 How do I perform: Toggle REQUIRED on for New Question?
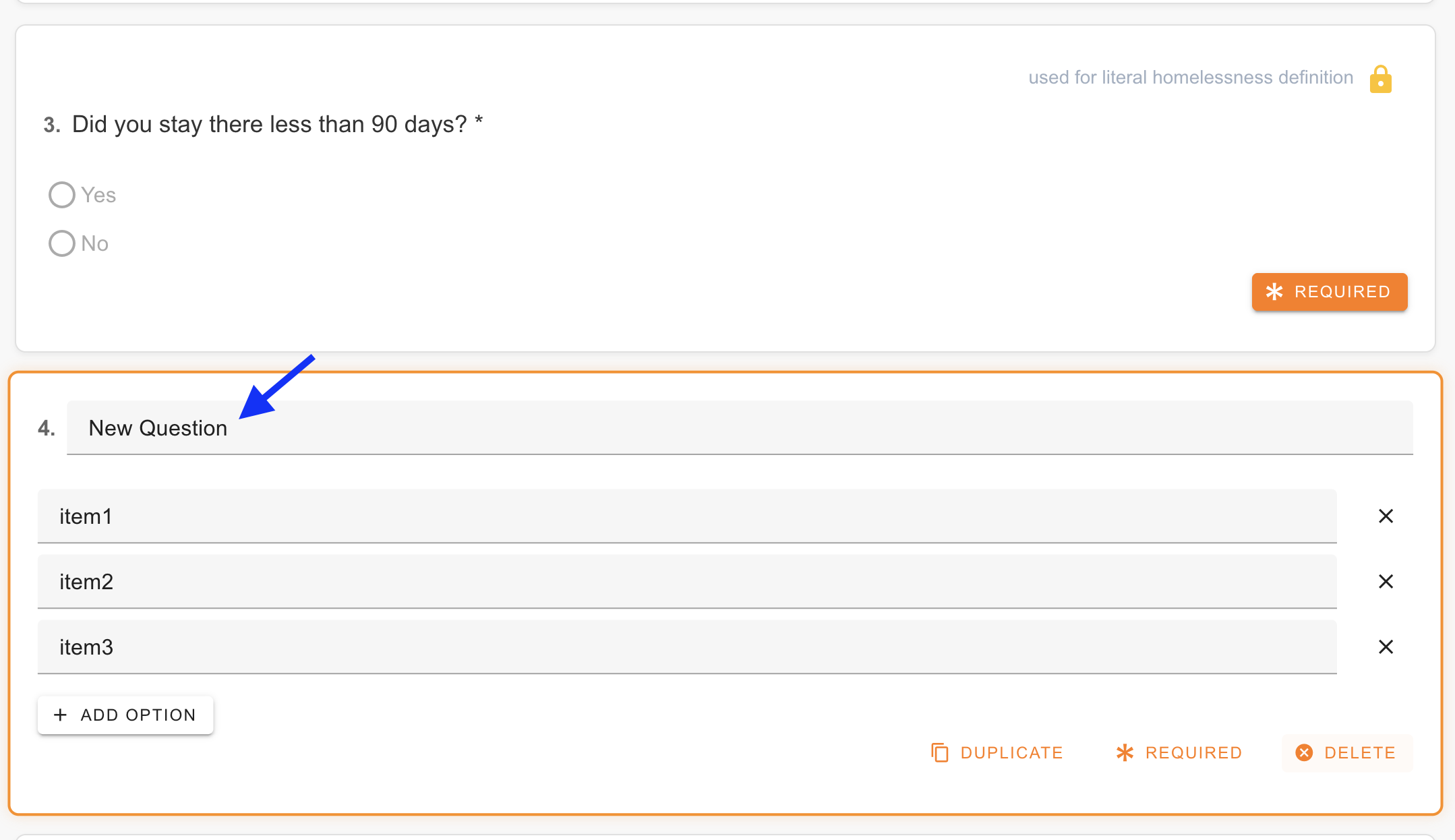[1179, 752]
